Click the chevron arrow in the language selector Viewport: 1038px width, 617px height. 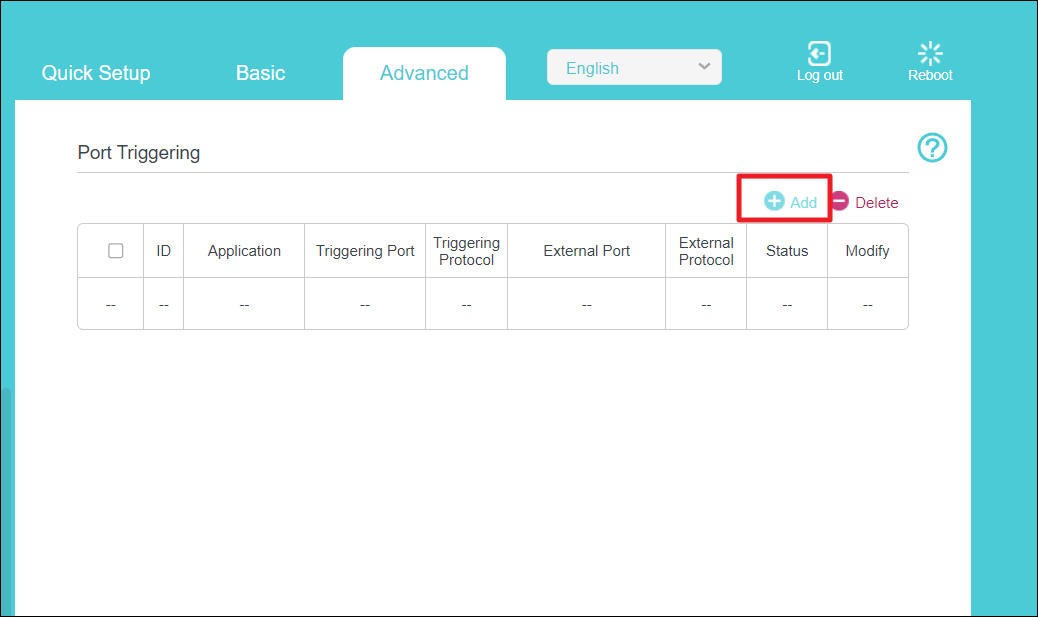pos(704,67)
